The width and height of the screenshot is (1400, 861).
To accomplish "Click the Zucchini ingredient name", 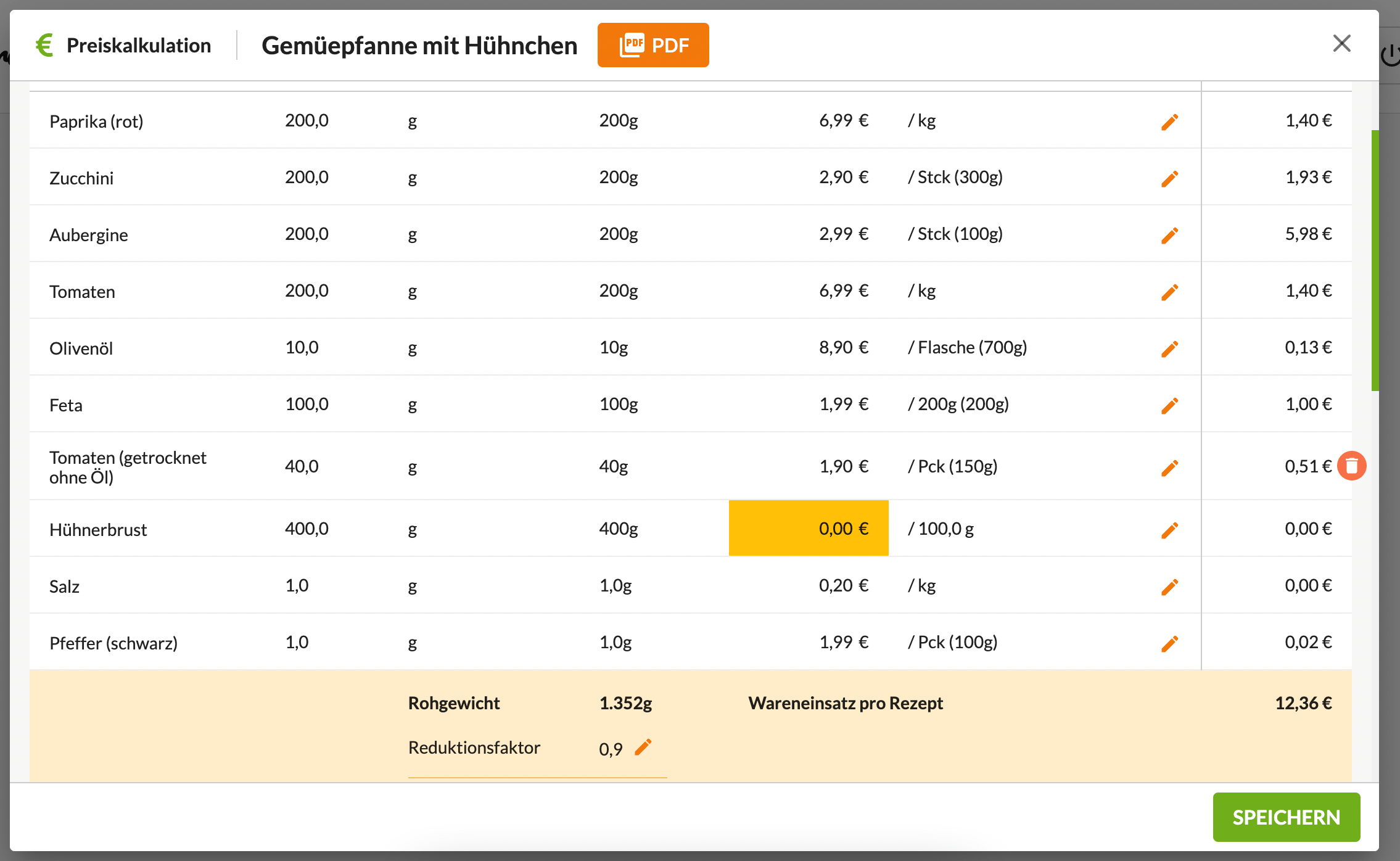I will click(x=81, y=178).
